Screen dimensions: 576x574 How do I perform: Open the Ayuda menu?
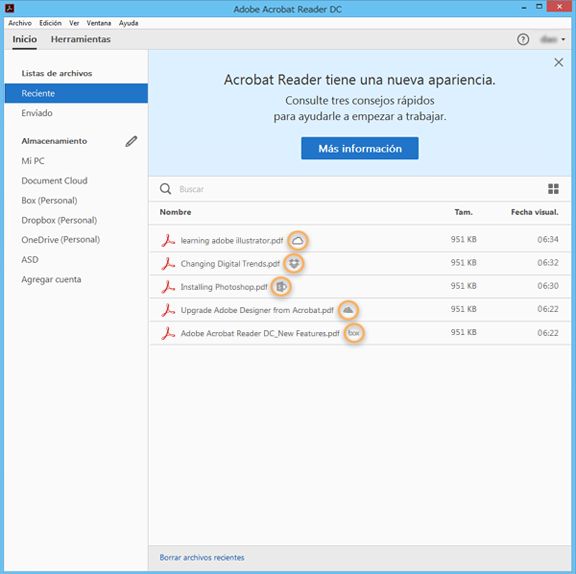(129, 23)
